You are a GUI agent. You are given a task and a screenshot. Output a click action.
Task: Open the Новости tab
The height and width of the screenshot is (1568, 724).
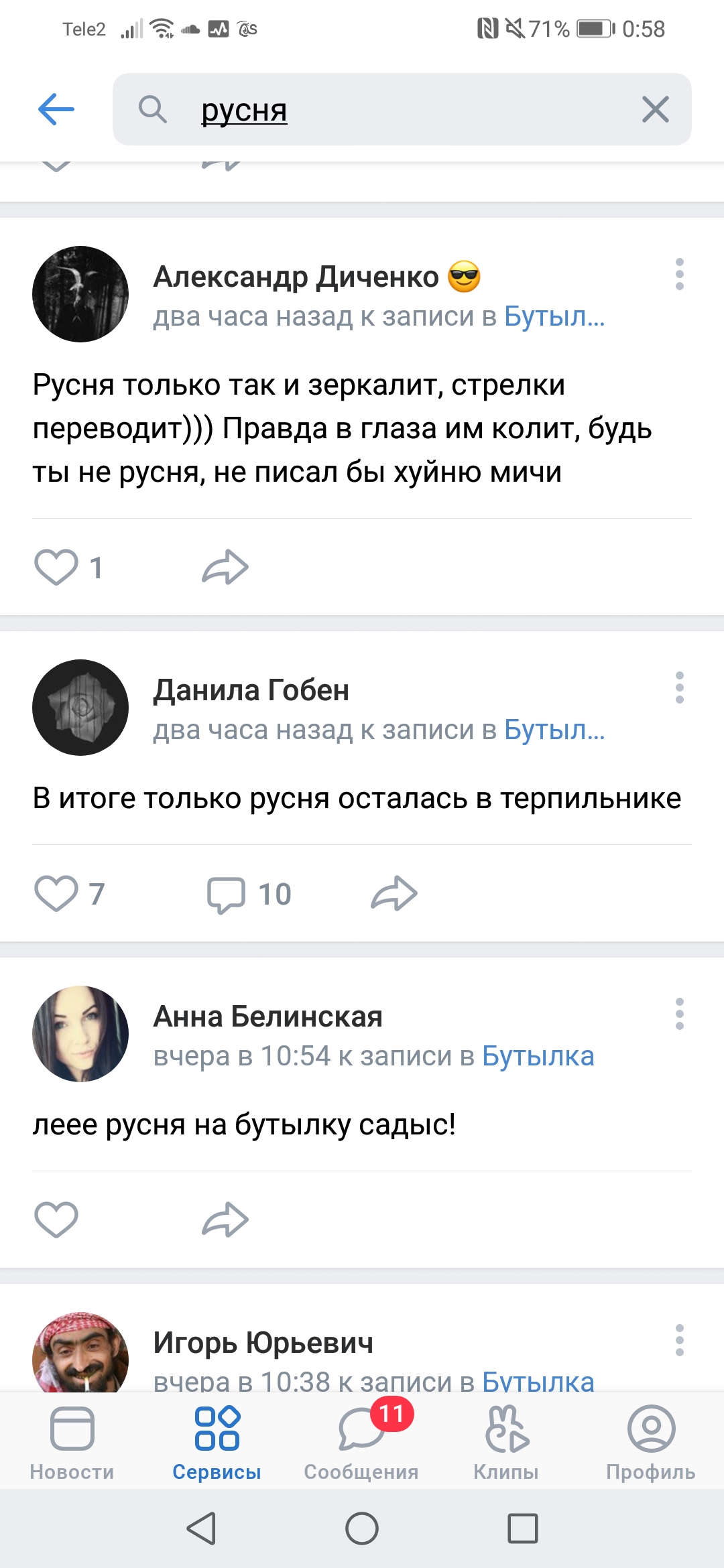tap(72, 1442)
